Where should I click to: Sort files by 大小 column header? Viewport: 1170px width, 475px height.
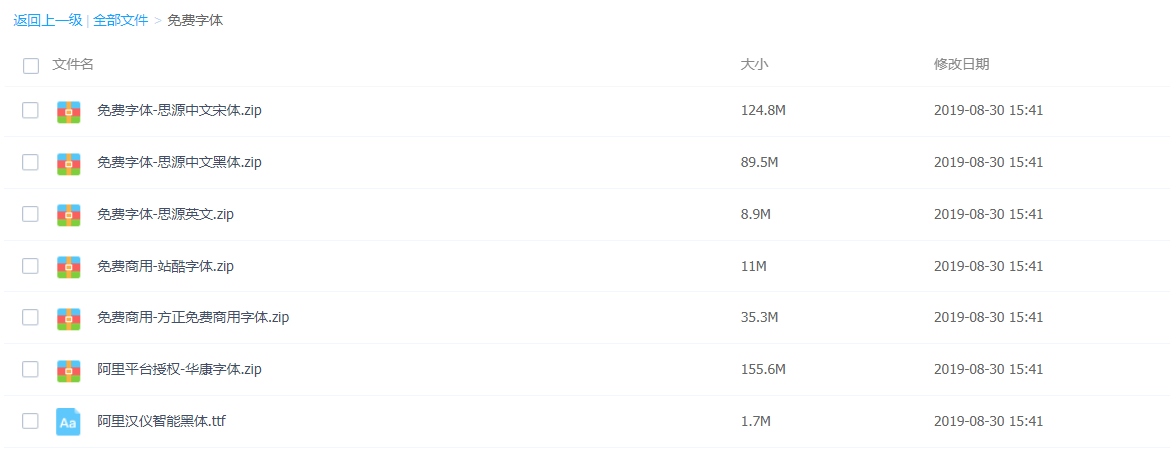point(754,64)
